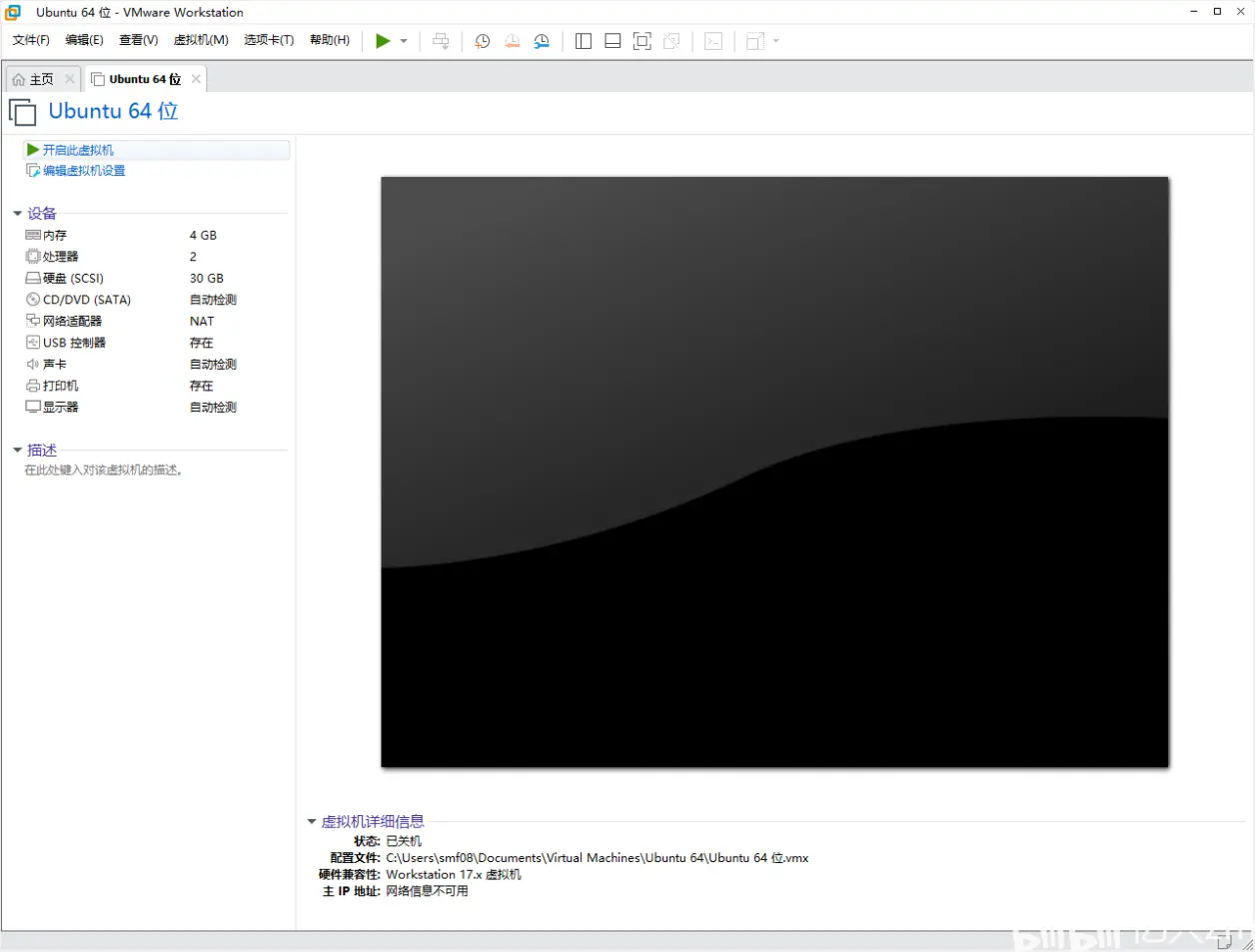1255x952 pixels.
Task: Collapse the 设备 section
Action: click(17, 214)
